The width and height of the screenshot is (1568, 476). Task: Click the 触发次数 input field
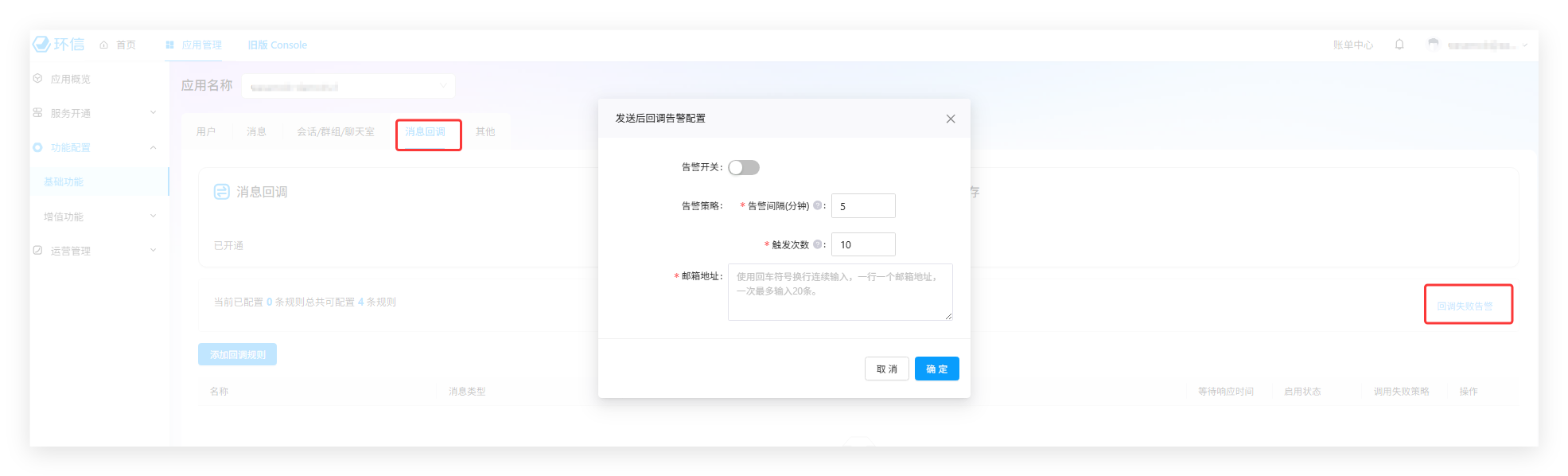pyautogui.click(x=863, y=244)
